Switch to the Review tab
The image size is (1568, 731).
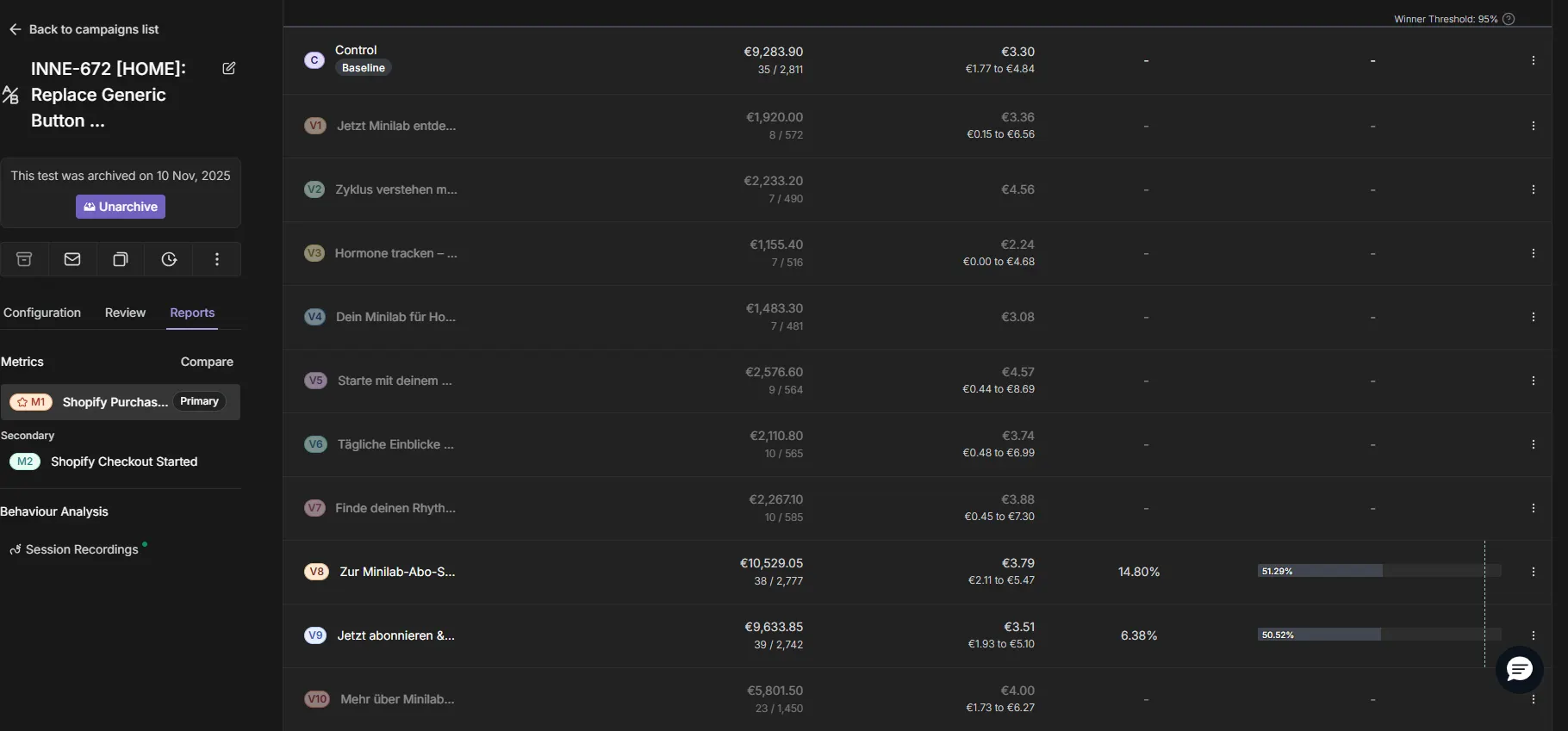(x=125, y=313)
